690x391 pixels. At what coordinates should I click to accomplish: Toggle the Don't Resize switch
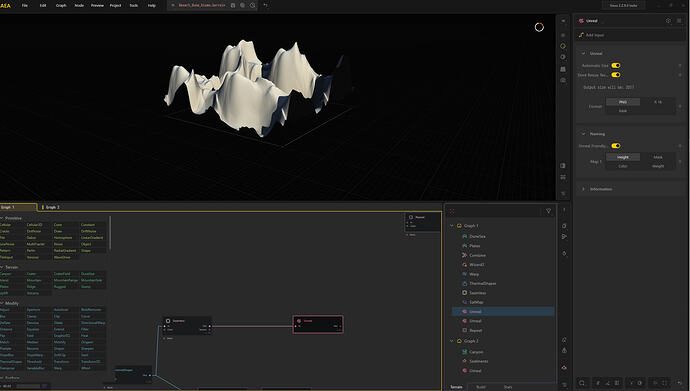(x=616, y=75)
